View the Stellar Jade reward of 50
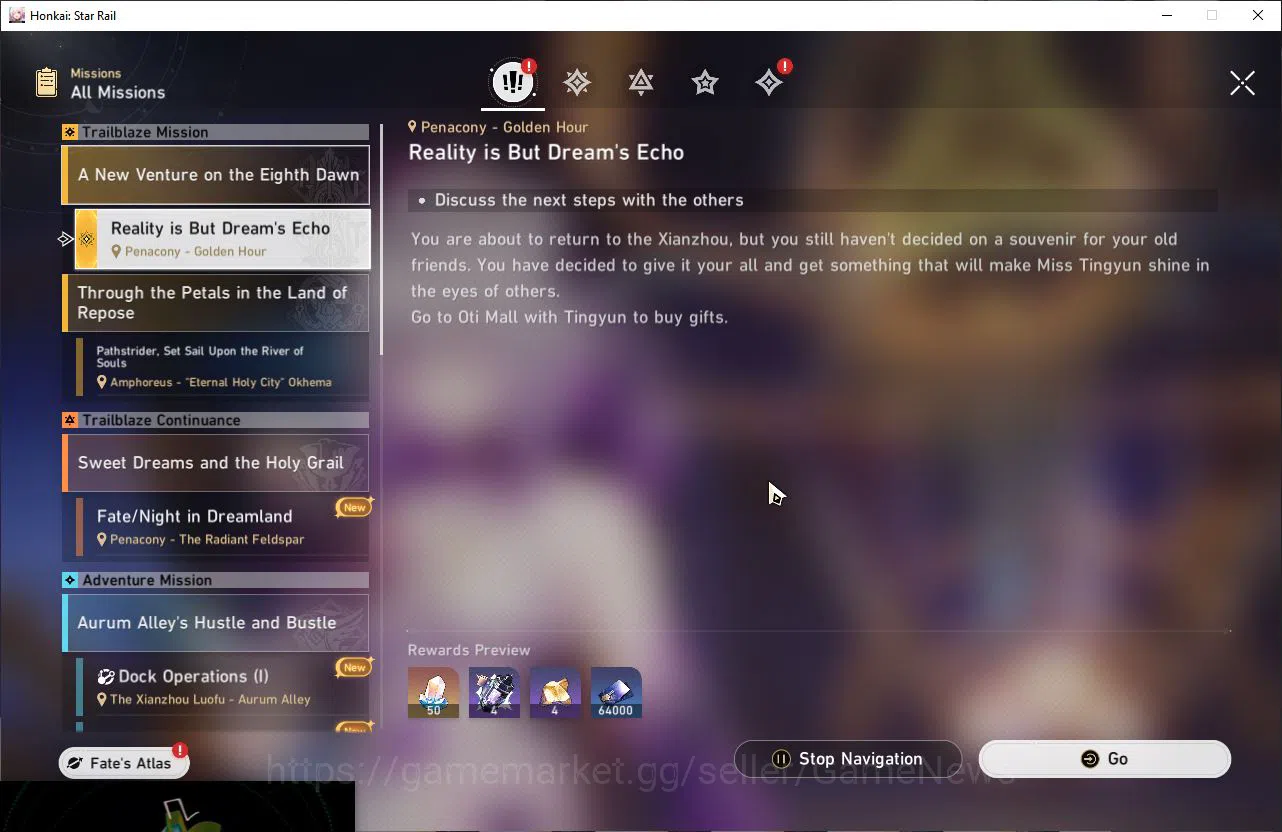This screenshot has height=832, width=1282. coord(433,692)
